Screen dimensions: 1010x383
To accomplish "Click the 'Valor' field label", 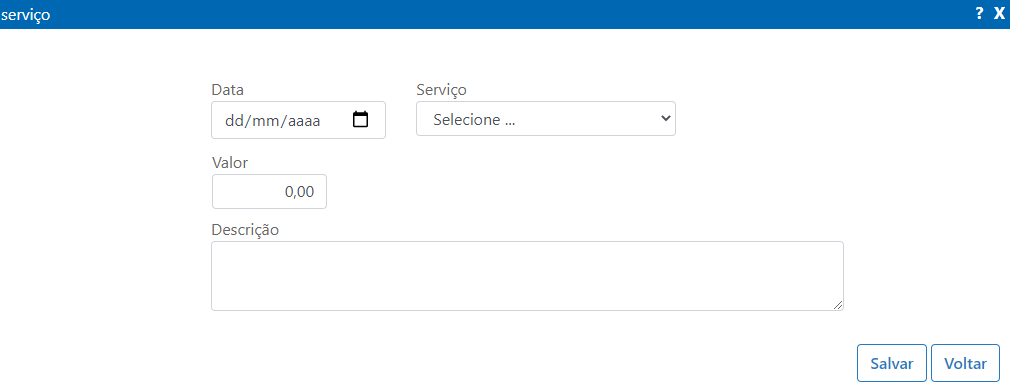I will coord(230,163).
